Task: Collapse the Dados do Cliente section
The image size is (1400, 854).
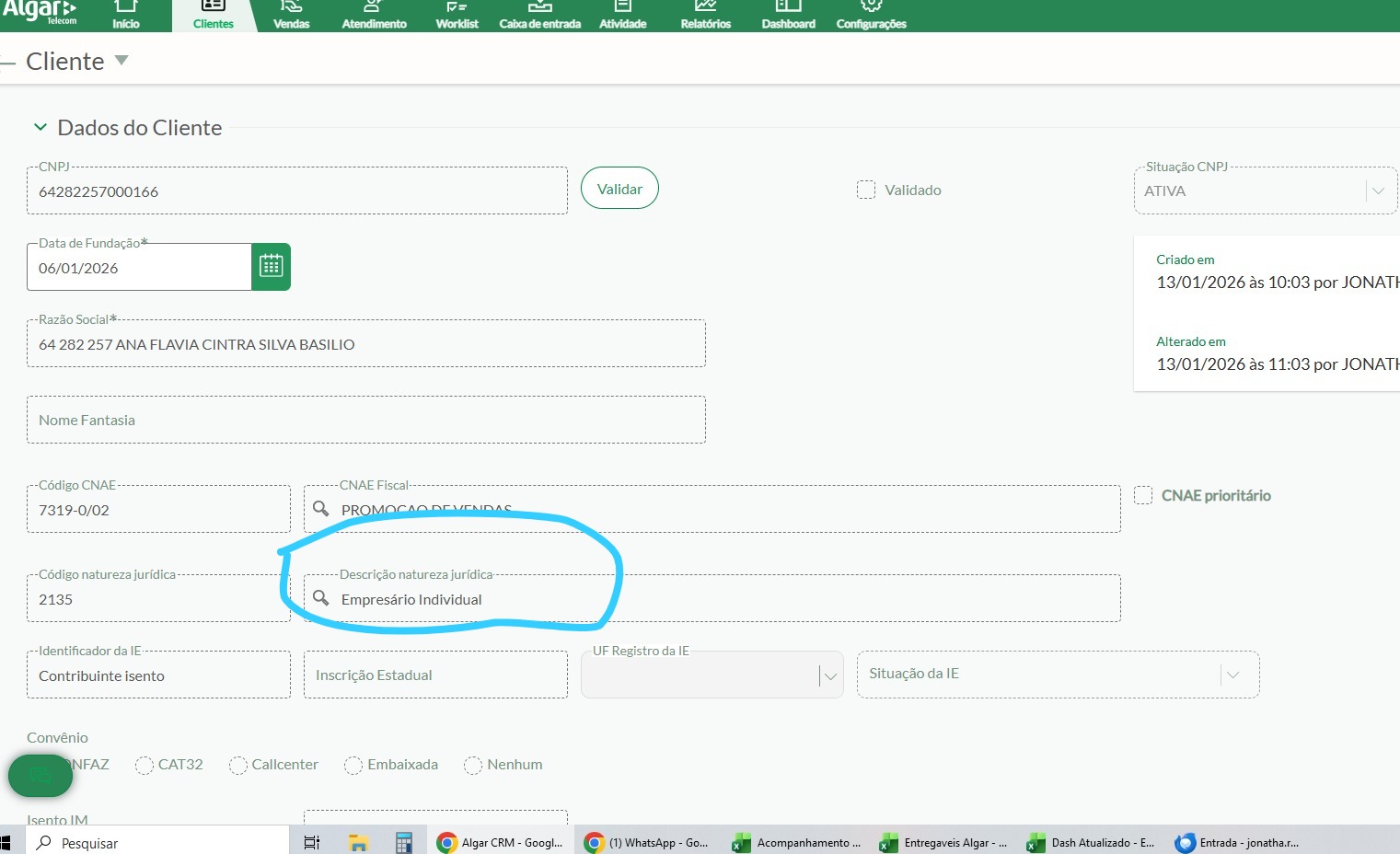Action: point(40,128)
